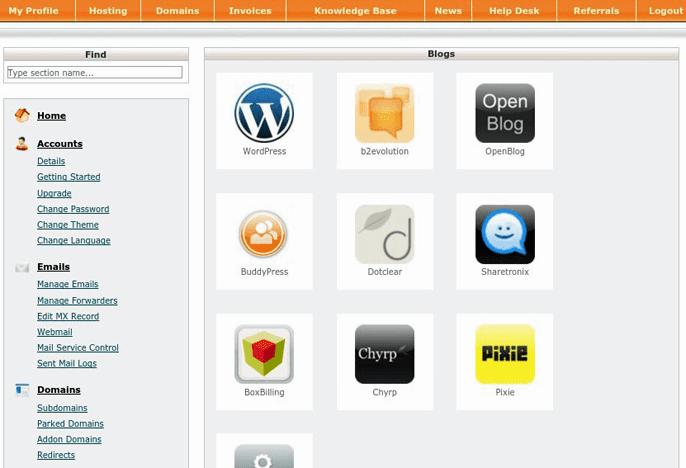This screenshot has height=468, width=686.
Task: Open the Sharetronix app icon
Action: (505, 234)
